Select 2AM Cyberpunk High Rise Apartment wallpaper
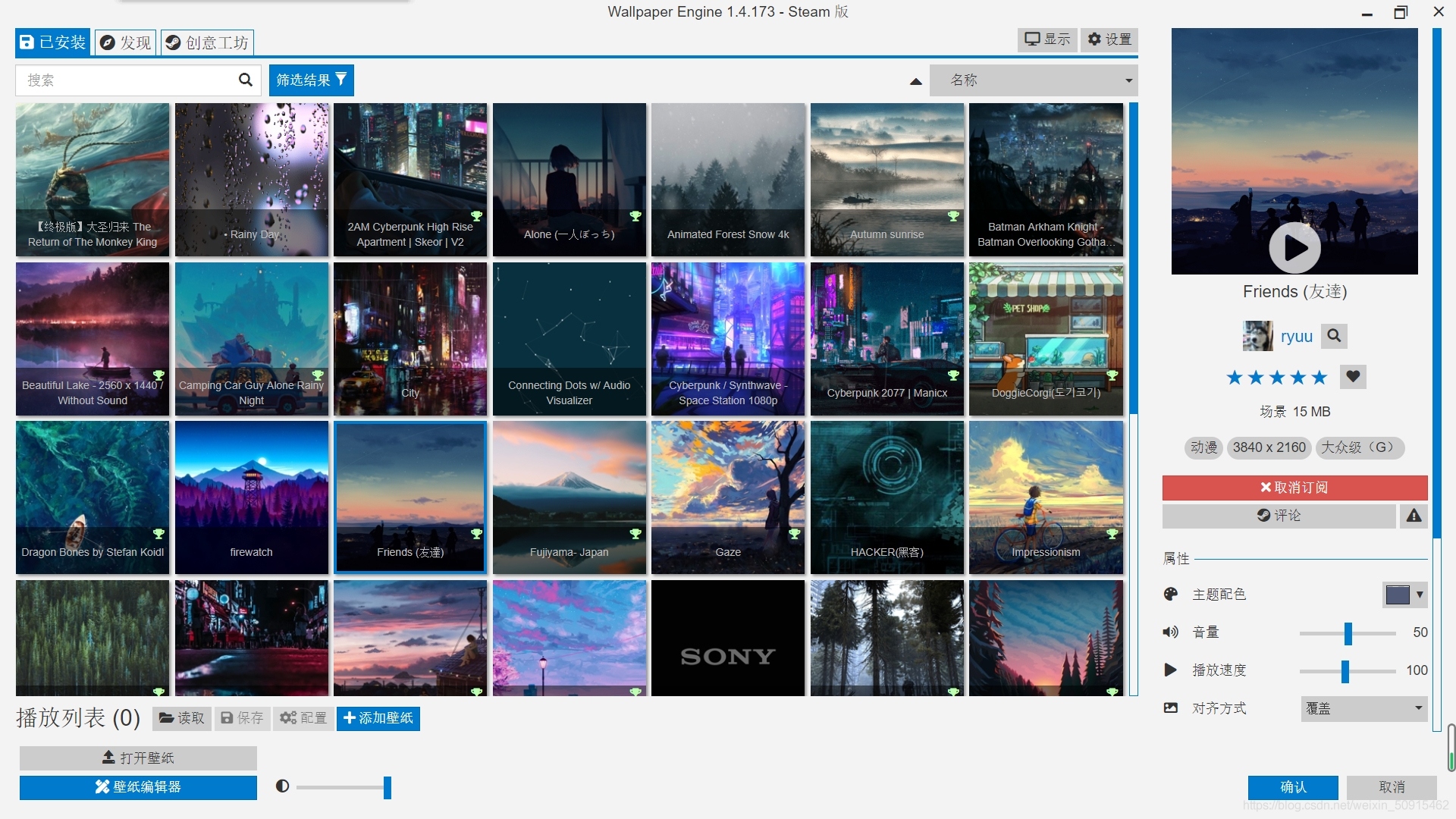Image resolution: width=1456 pixels, height=819 pixels. (410, 180)
